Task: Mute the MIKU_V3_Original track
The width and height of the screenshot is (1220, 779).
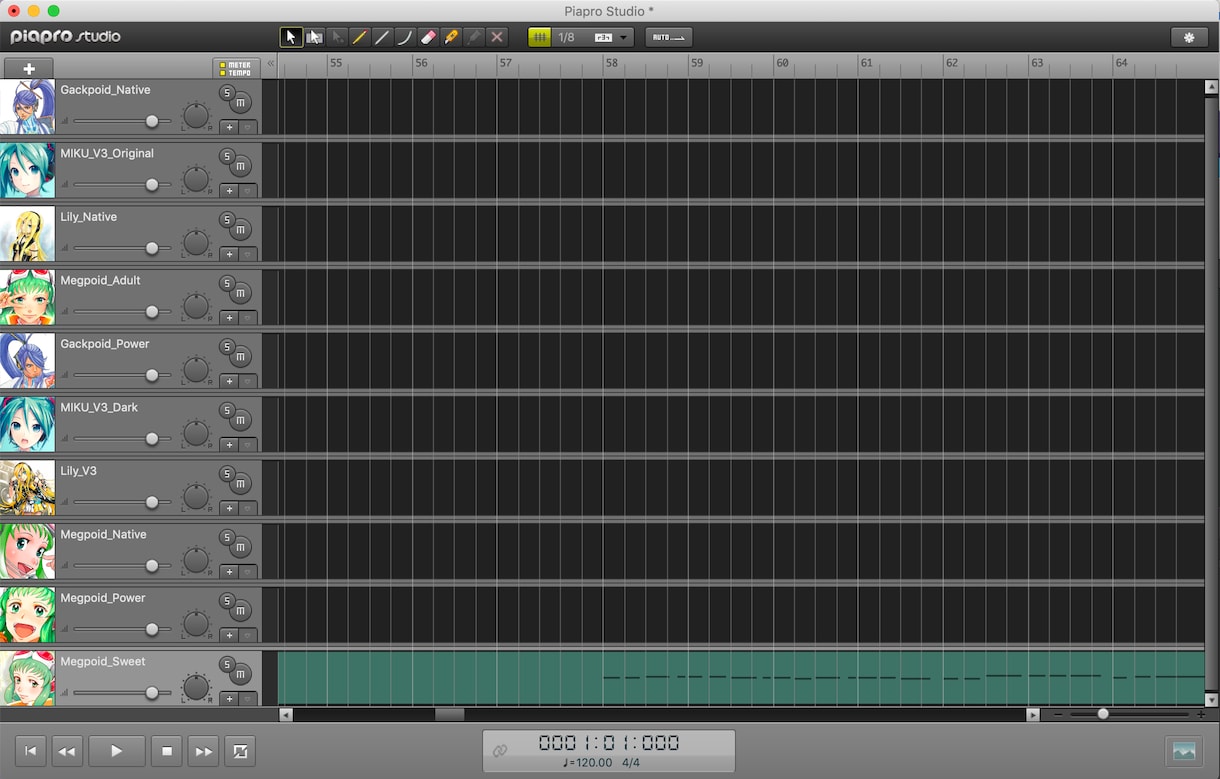Action: click(240, 167)
